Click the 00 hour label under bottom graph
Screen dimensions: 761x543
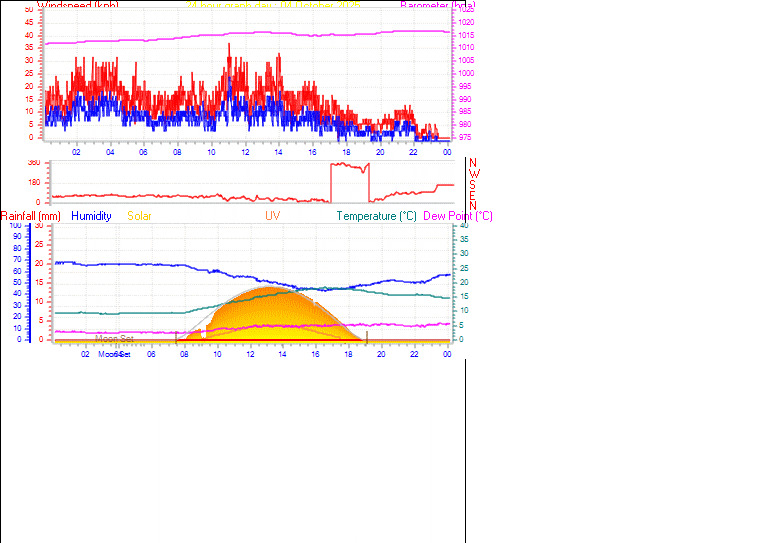[x=447, y=354]
